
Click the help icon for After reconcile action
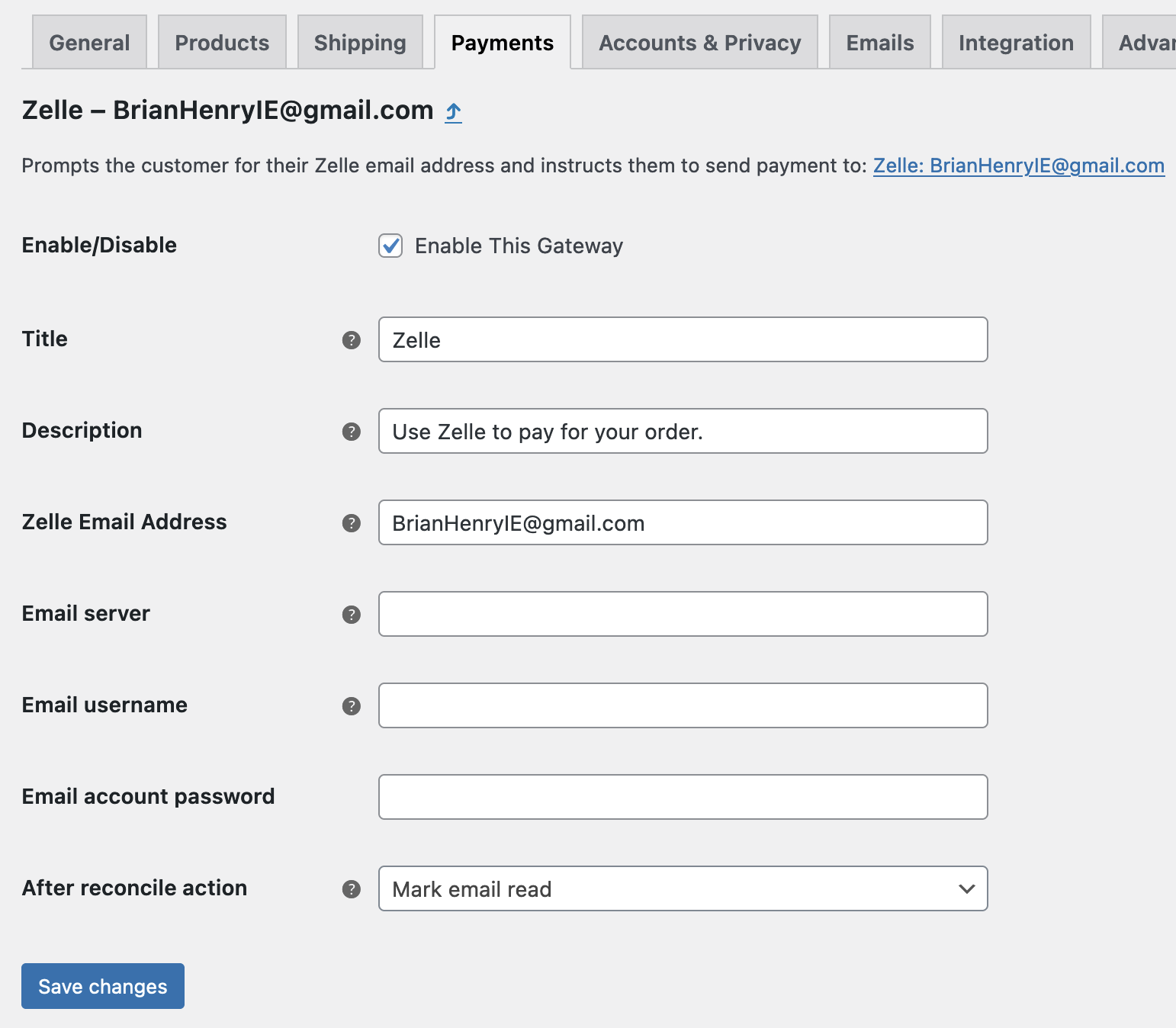click(x=351, y=889)
